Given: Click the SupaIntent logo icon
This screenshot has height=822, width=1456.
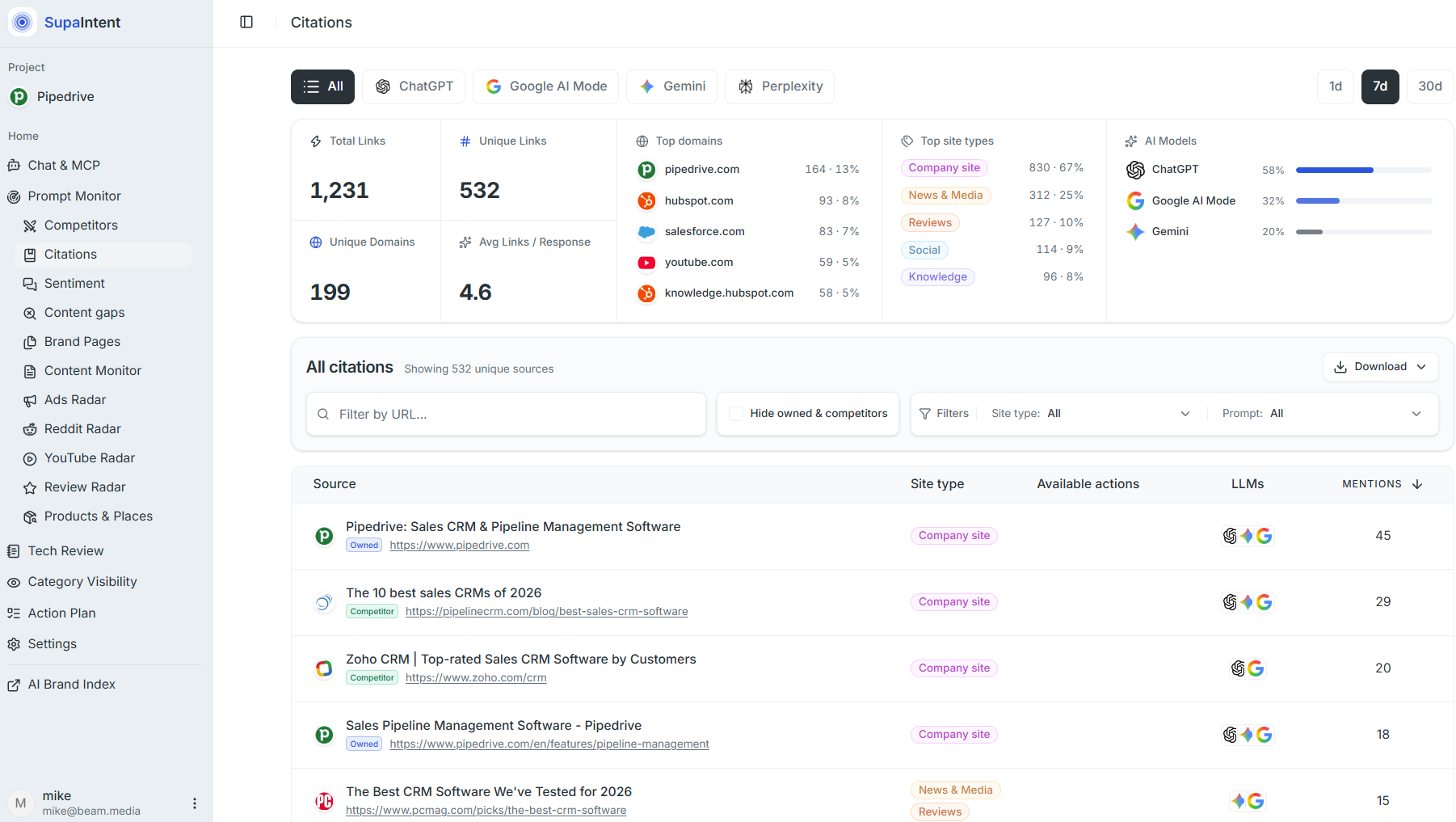Looking at the screenshot, I should 22,22.
